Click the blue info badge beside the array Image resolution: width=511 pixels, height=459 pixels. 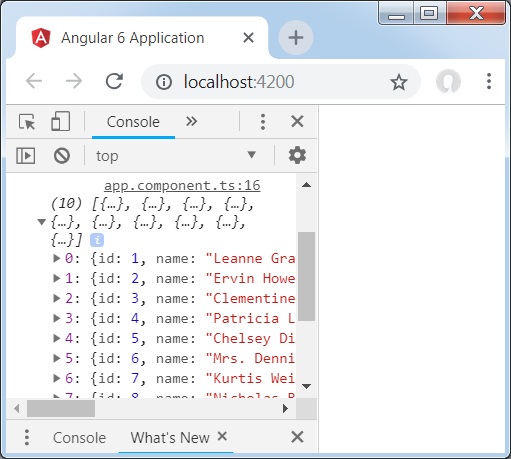(97, 240)
